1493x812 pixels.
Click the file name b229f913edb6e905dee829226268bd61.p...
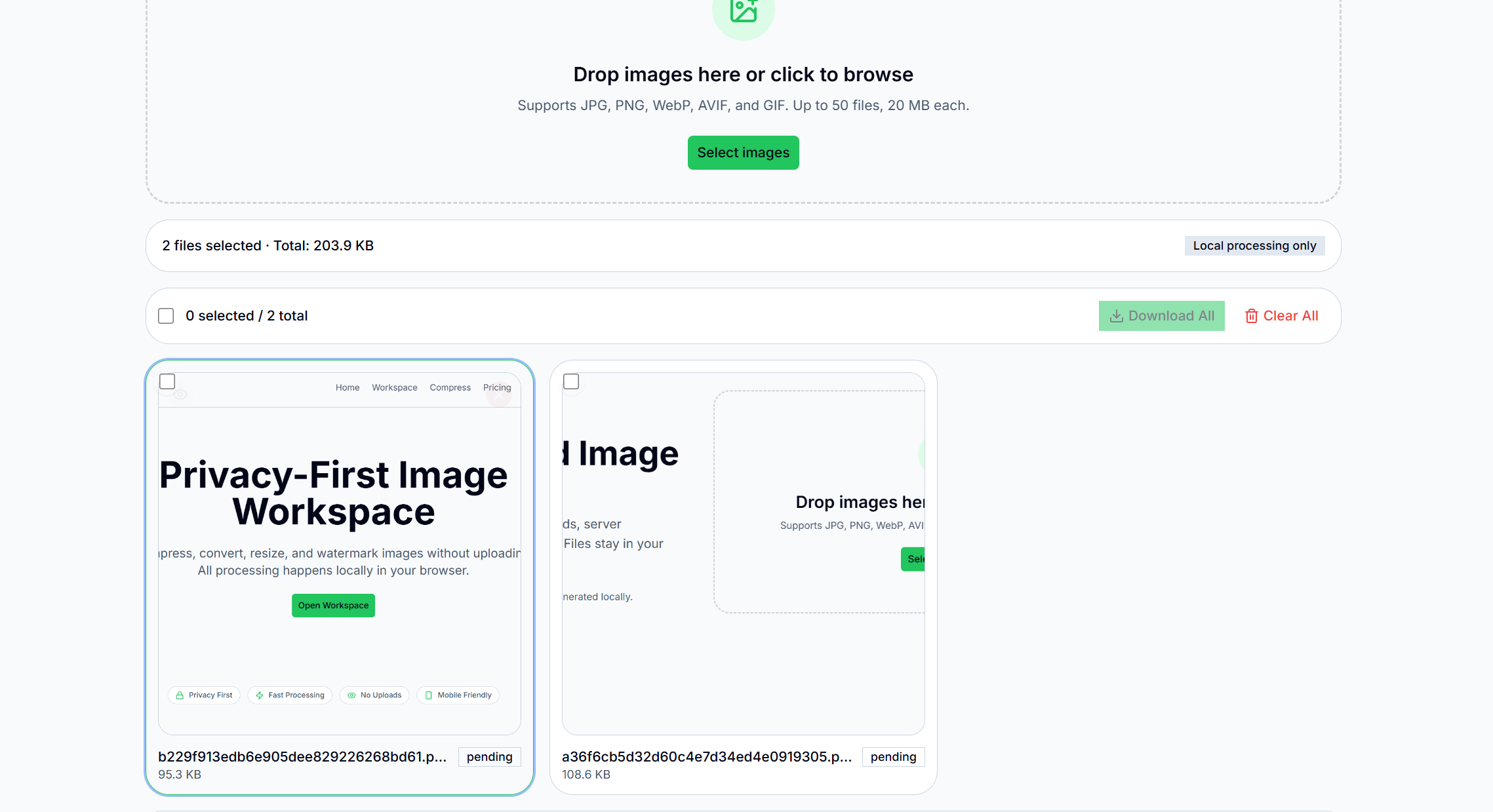(302, 757)
